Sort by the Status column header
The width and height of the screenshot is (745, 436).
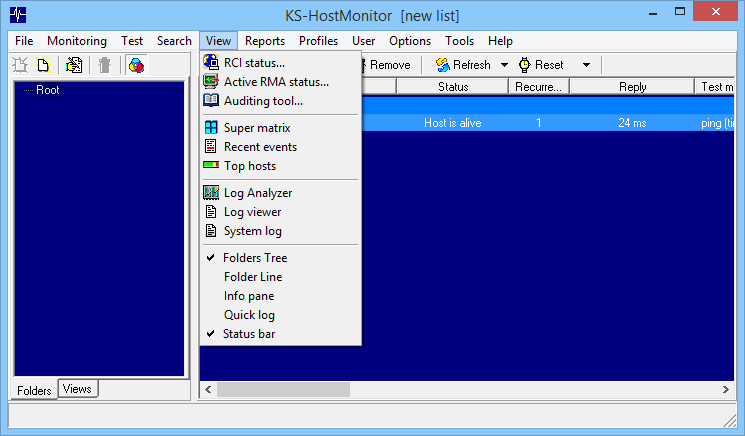pos(453,87)
